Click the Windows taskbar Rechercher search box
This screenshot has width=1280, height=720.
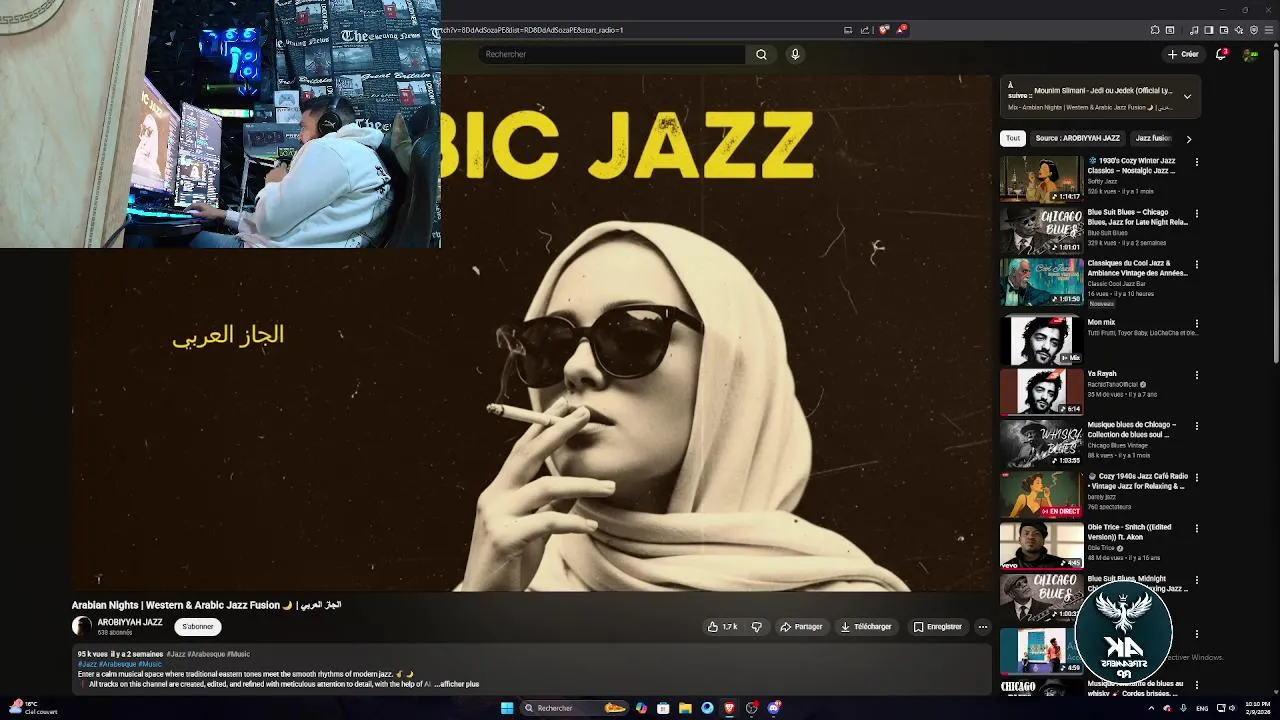(575, 708)
